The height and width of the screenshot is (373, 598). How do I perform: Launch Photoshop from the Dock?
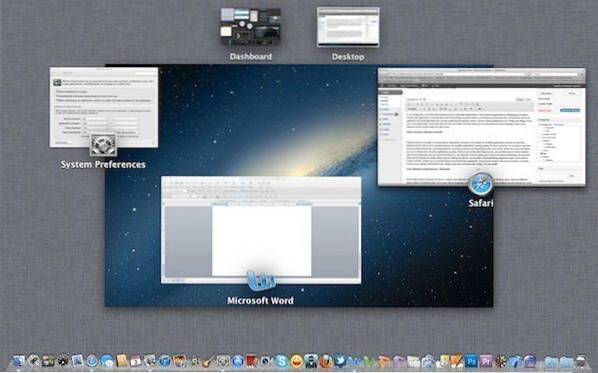coord(471,361)
